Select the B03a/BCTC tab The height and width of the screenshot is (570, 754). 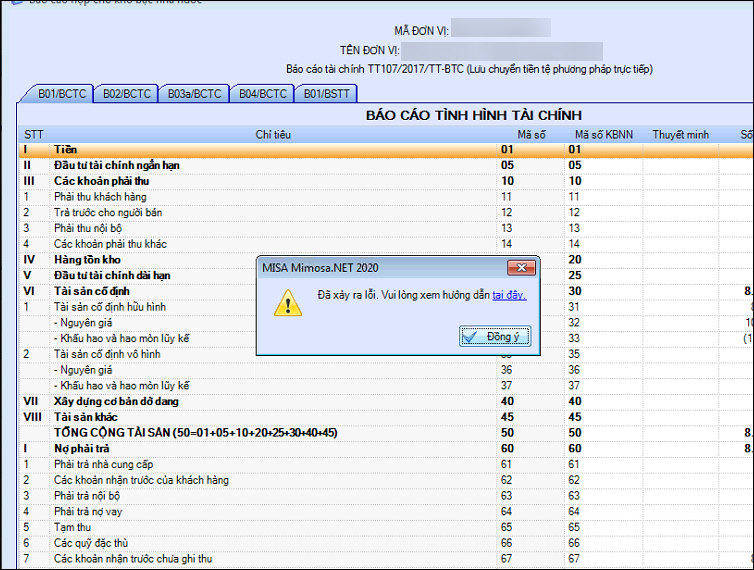(x=194, y=94)
